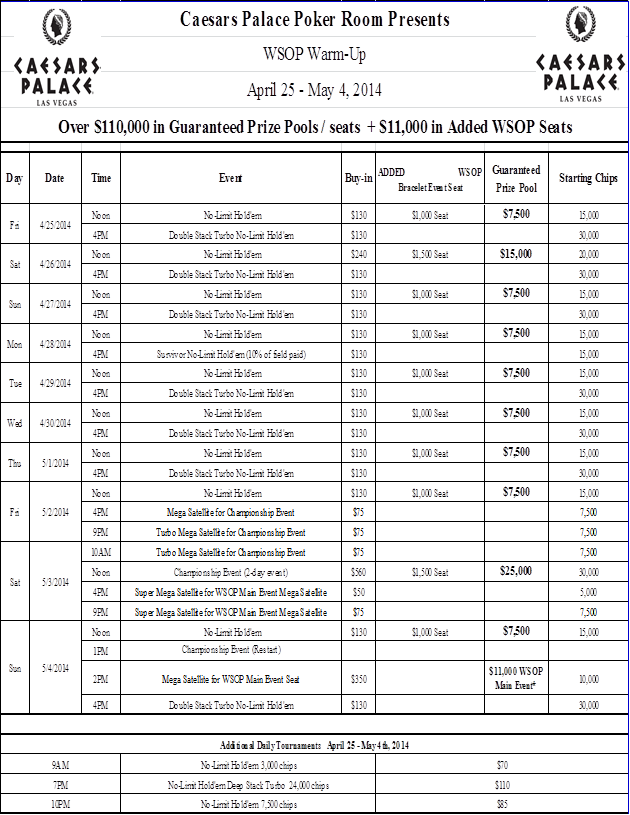Screen dimensions: 630x815
Task: Select the $350 buy-in cell
Action: pos(359,679)
